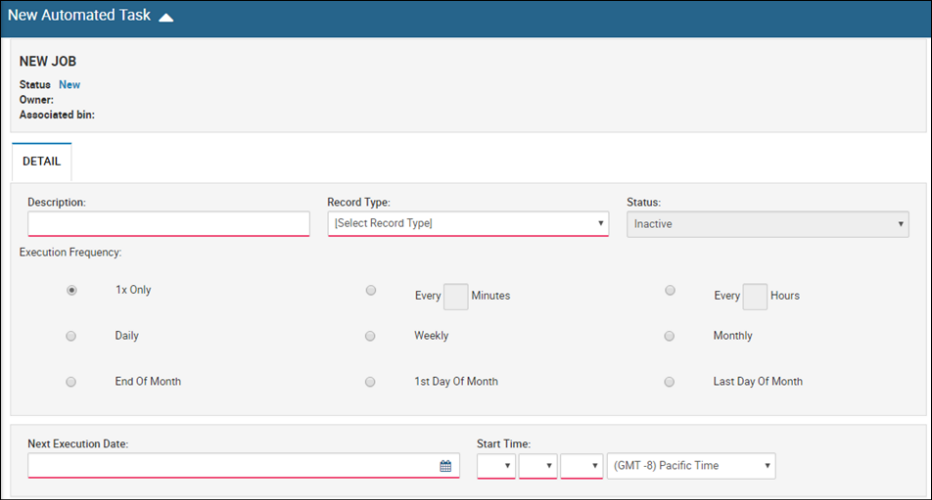Open the Inactive status dropdown

[767, 224]
